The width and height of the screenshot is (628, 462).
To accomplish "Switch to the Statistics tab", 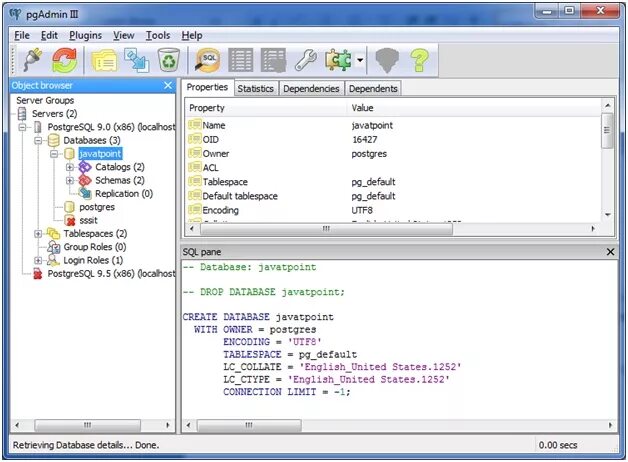I will pyautogui.click(x=256, y=88).
